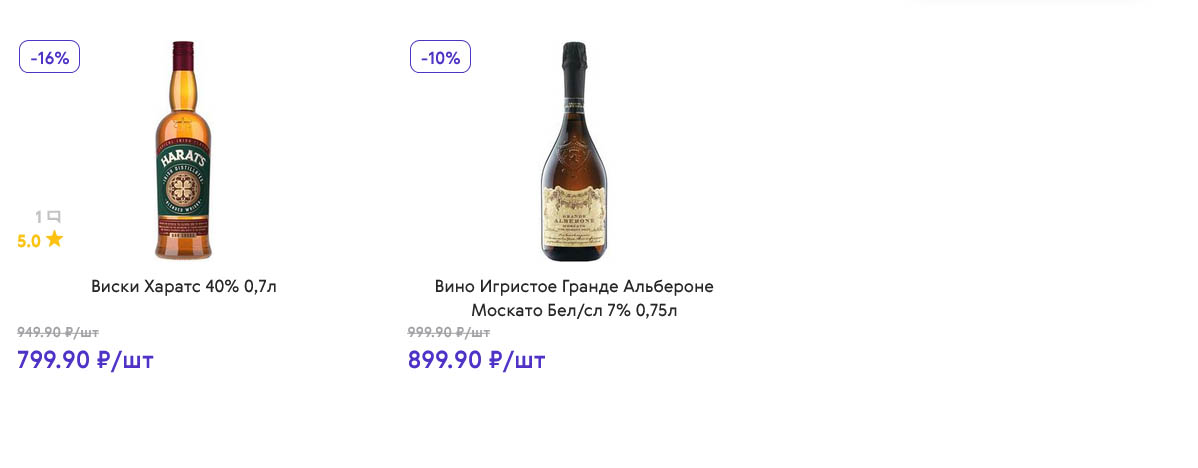Viewport: 1198px width, 468px height.
Task: Click the crossed-out 999.90 ₽/шт price
Action: point(449,332)
